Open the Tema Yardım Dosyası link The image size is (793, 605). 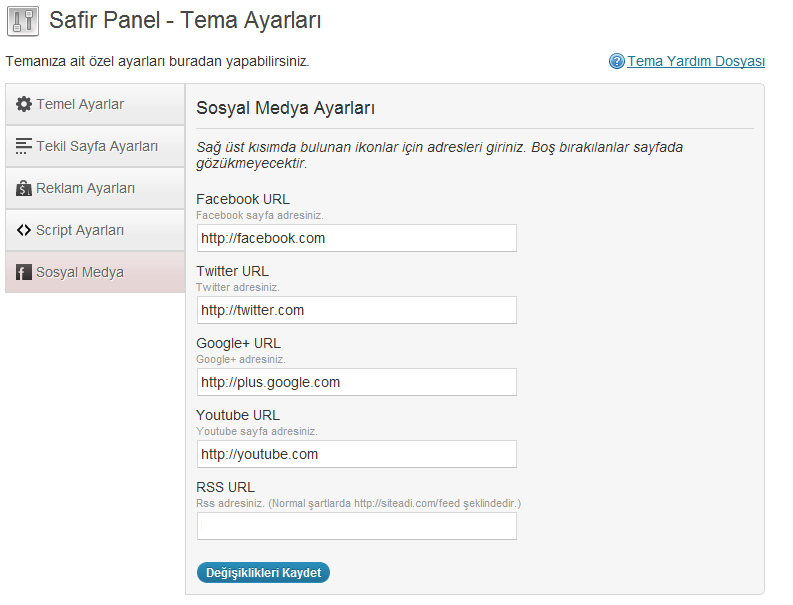pos(695,61)
